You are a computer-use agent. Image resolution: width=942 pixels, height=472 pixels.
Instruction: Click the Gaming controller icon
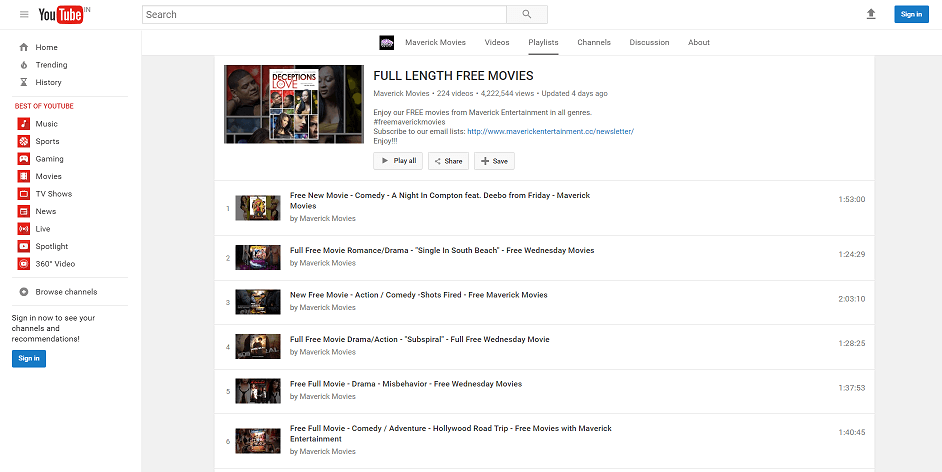coord(23,159)
